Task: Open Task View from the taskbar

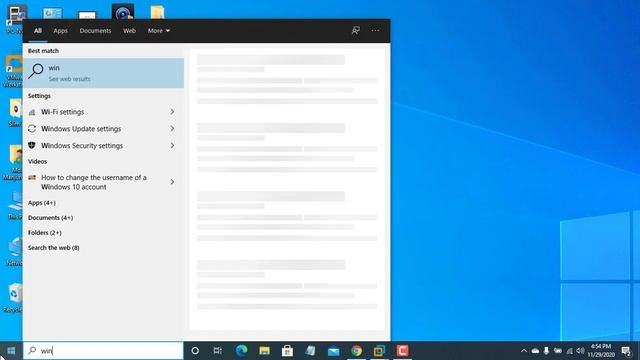Action: (218, 351)
